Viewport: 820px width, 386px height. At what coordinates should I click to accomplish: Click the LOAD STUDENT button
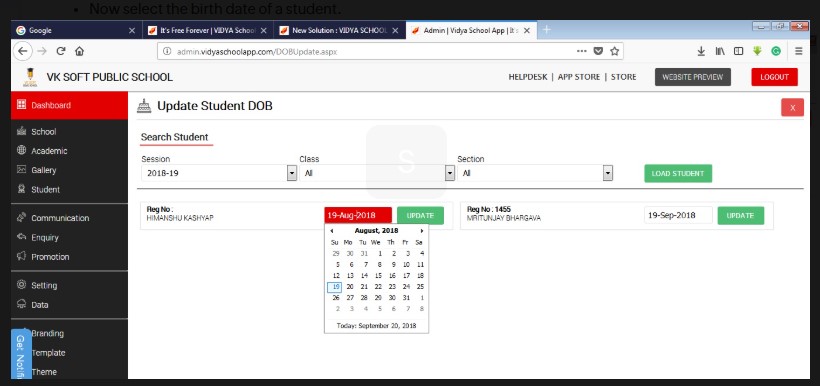tap(678, 174)
